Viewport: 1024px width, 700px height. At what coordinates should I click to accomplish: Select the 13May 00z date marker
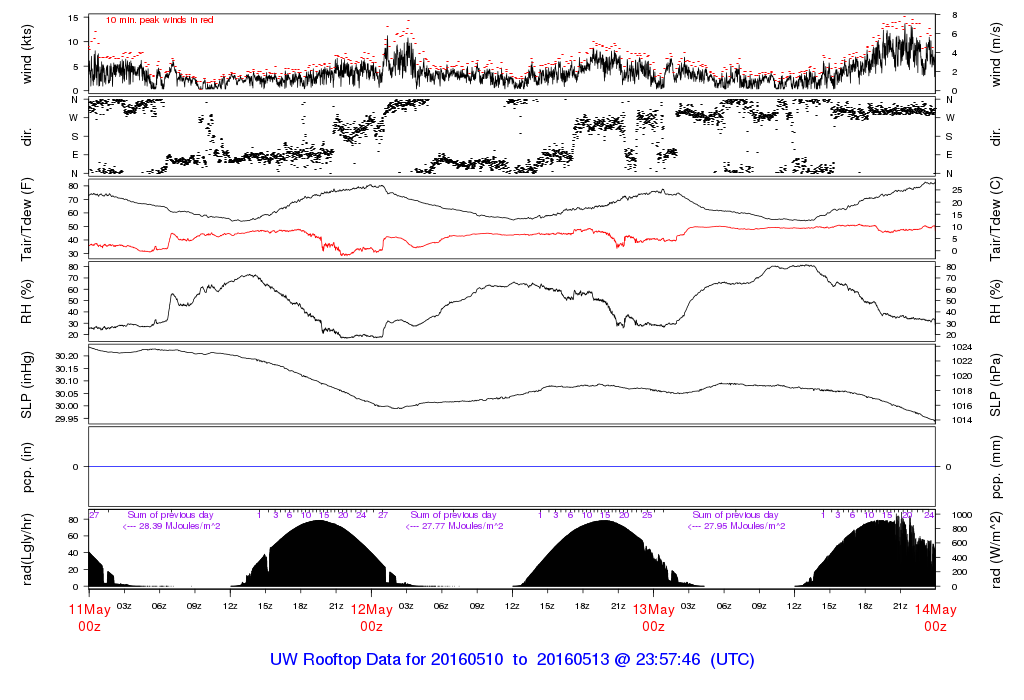point(653,618)
